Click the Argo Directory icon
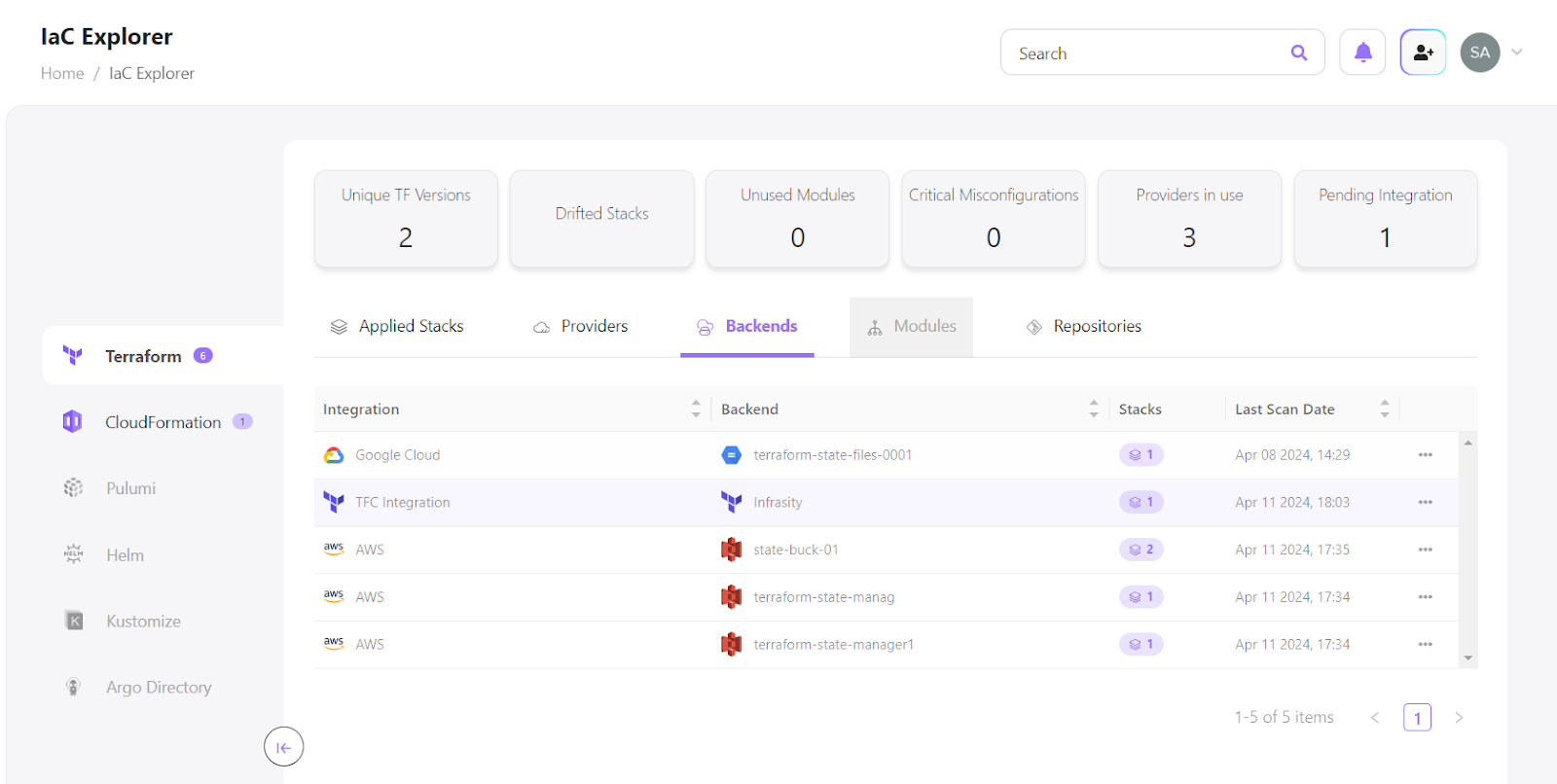The width and height of the screenshot is (1557, 784). 73,687
